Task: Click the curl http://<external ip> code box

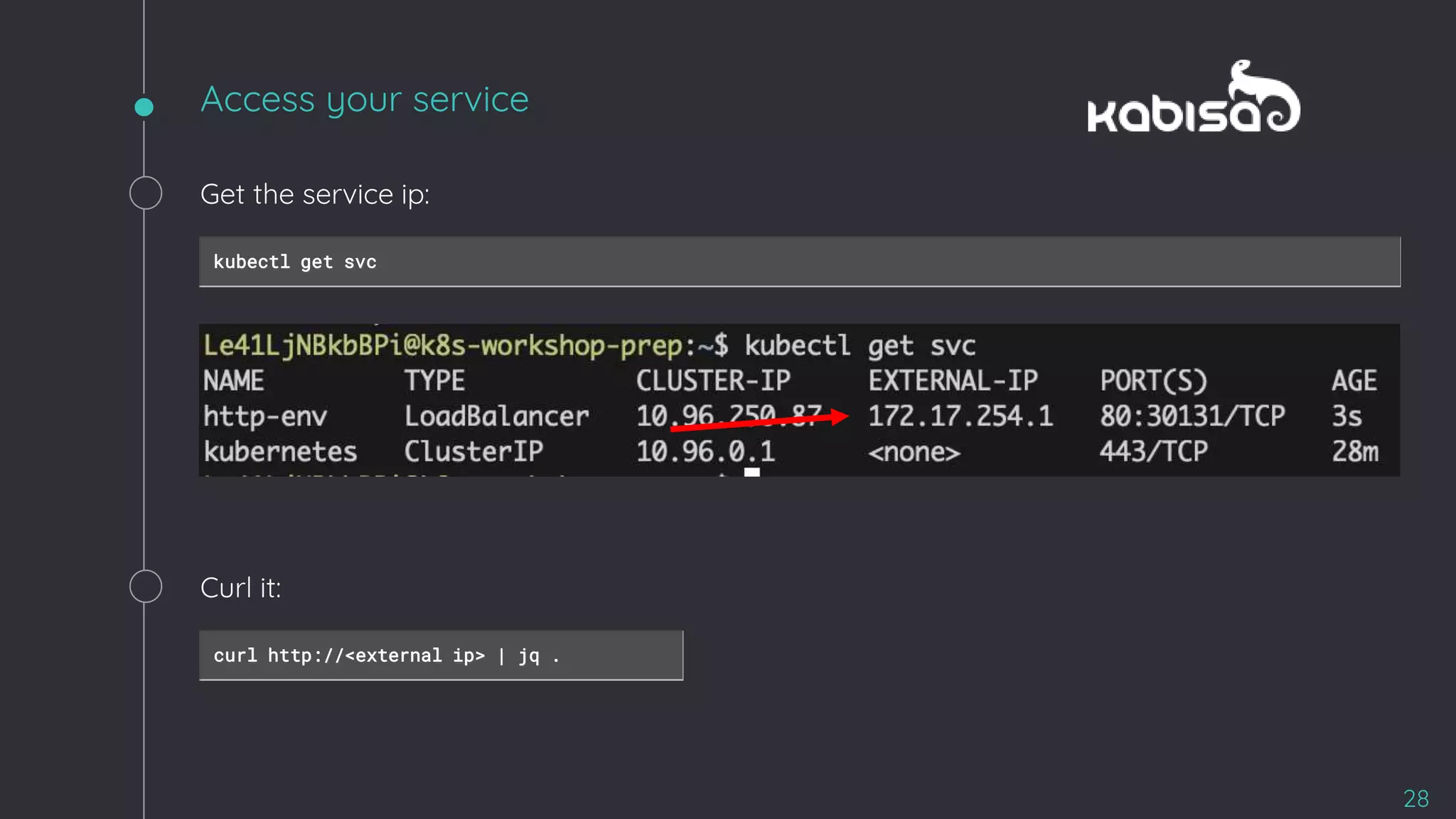Action: [x=441, y=655]
